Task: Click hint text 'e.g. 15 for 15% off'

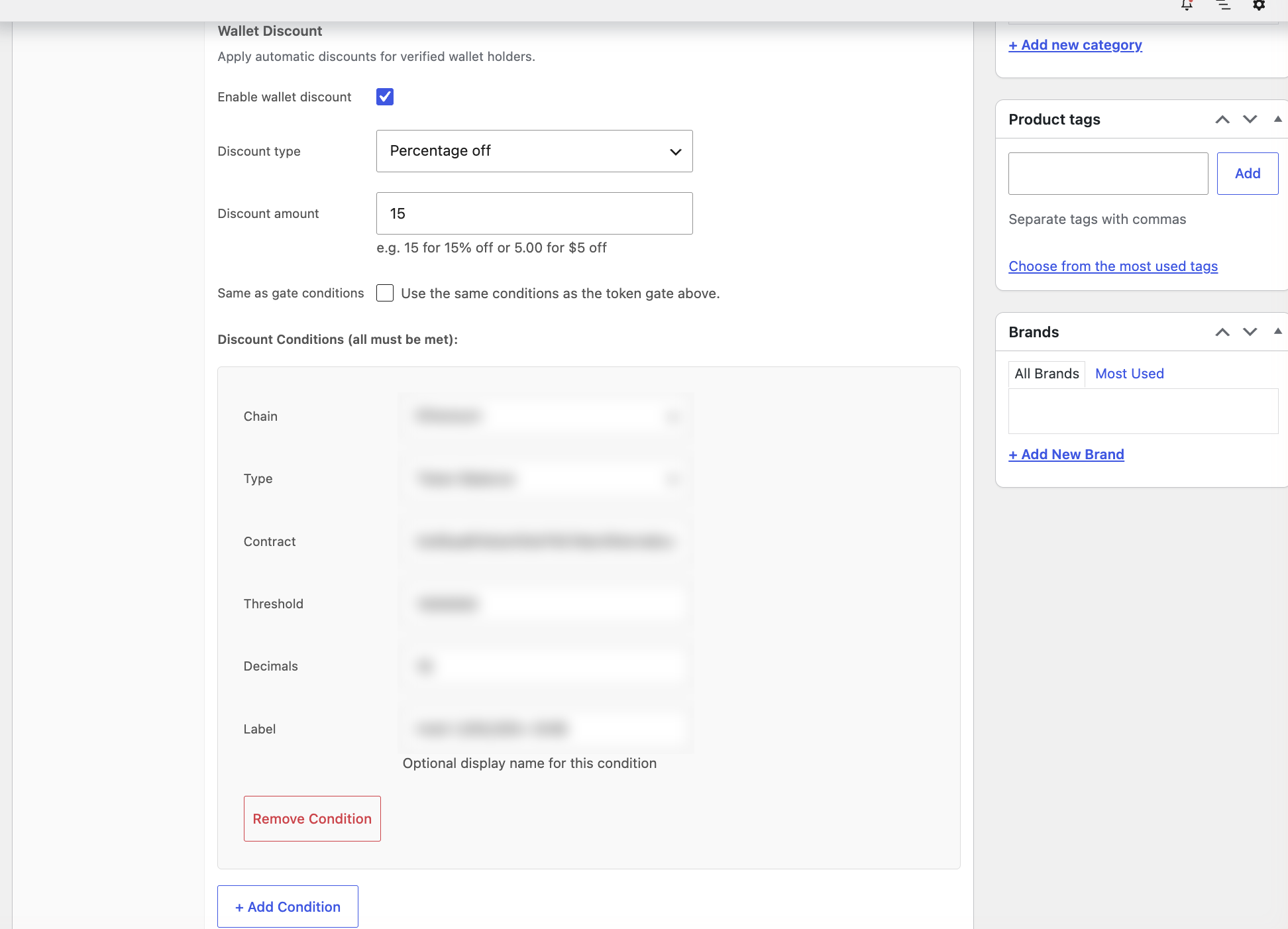Action: (x=492, y=248)
